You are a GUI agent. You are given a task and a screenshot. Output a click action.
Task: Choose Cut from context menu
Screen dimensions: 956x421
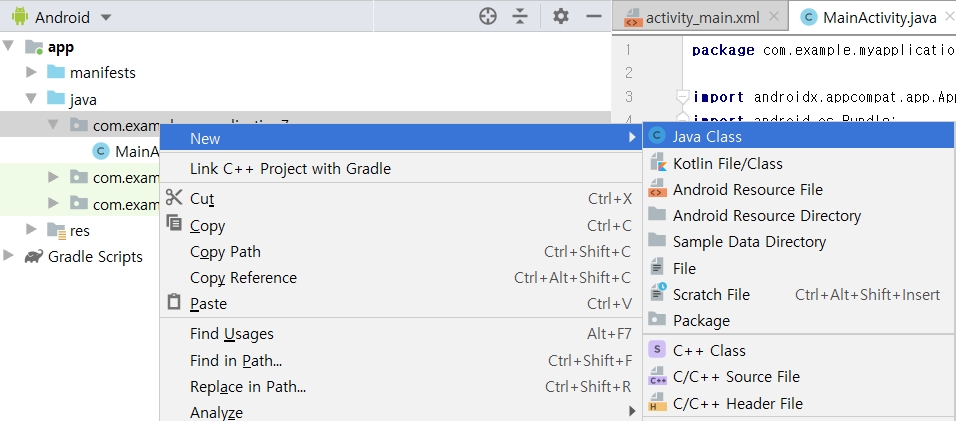(401, 199)
